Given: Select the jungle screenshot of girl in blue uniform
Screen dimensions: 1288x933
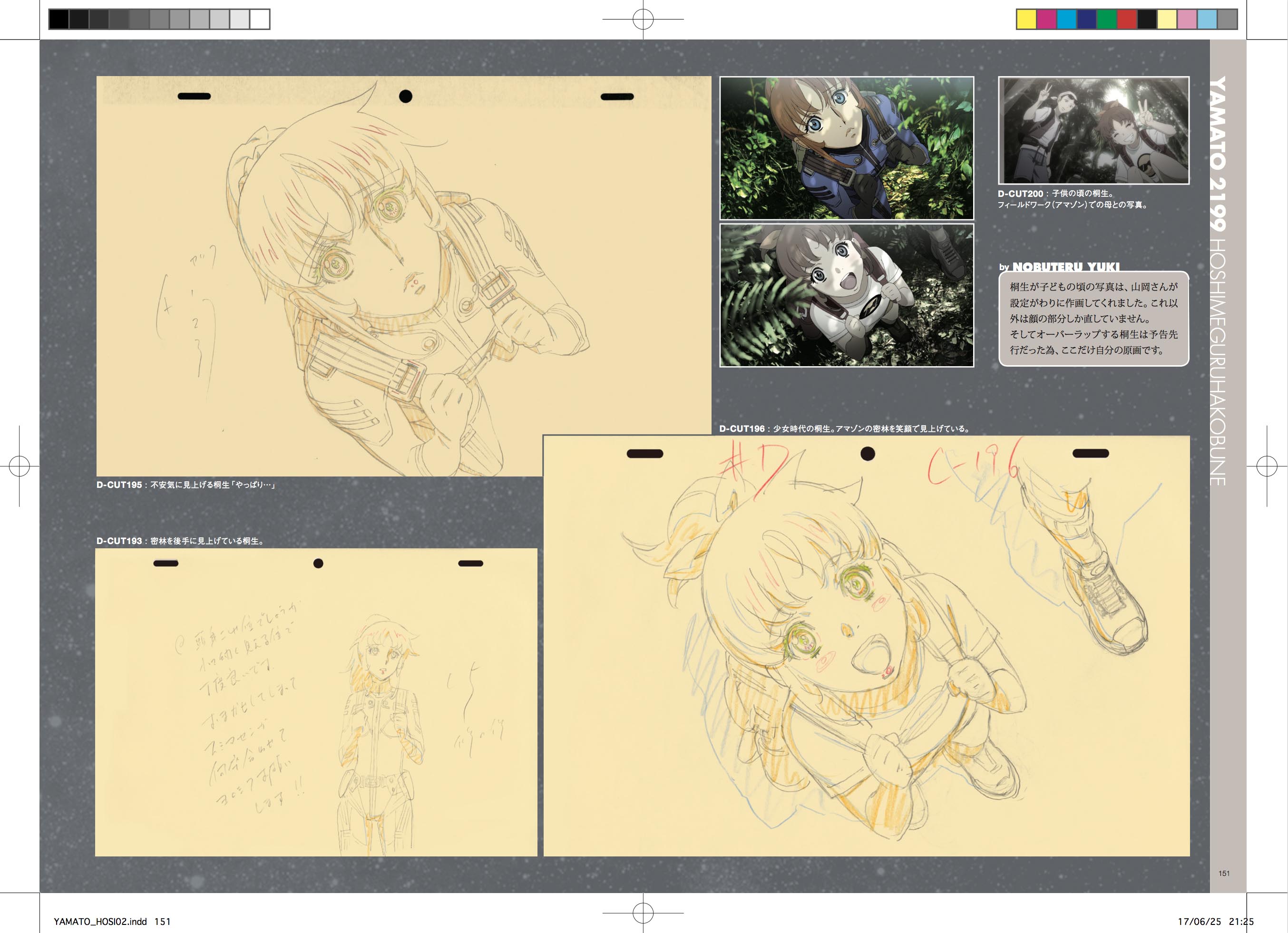Looking at the screenshot, I should pyautogui.click(x=846, y=147).
